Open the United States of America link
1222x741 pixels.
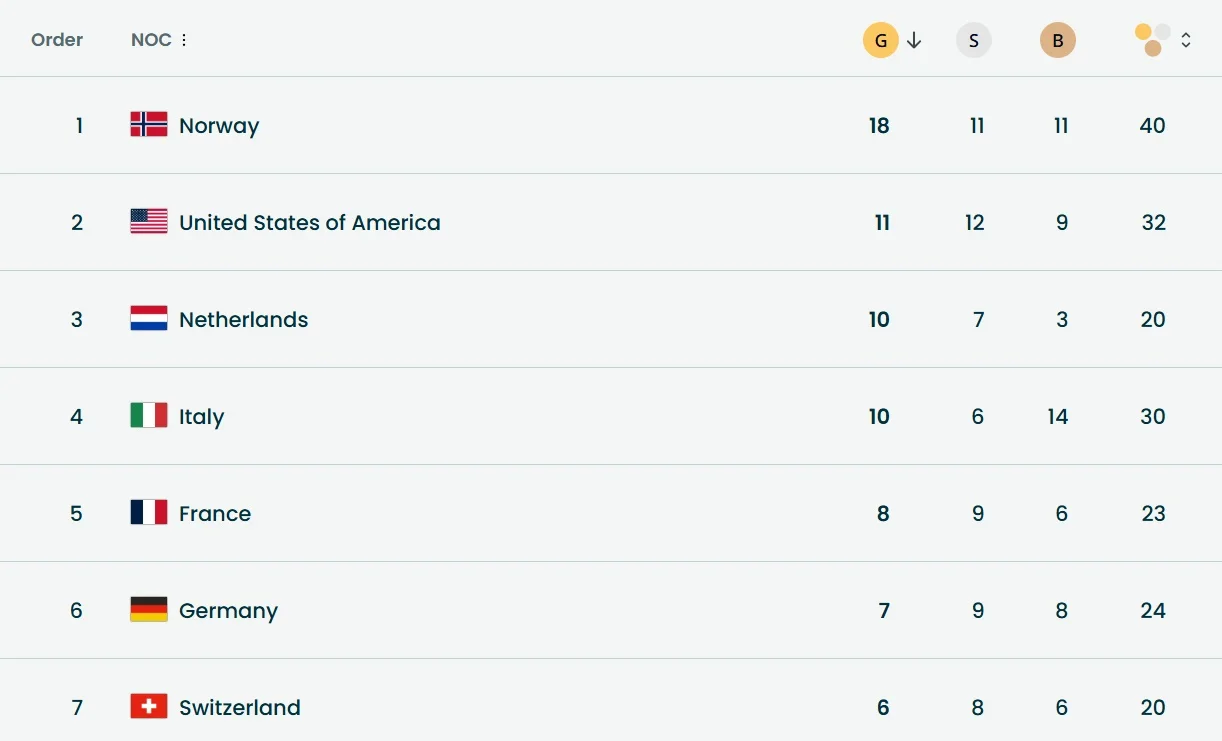pyautogui.click(x=309, y=223)
